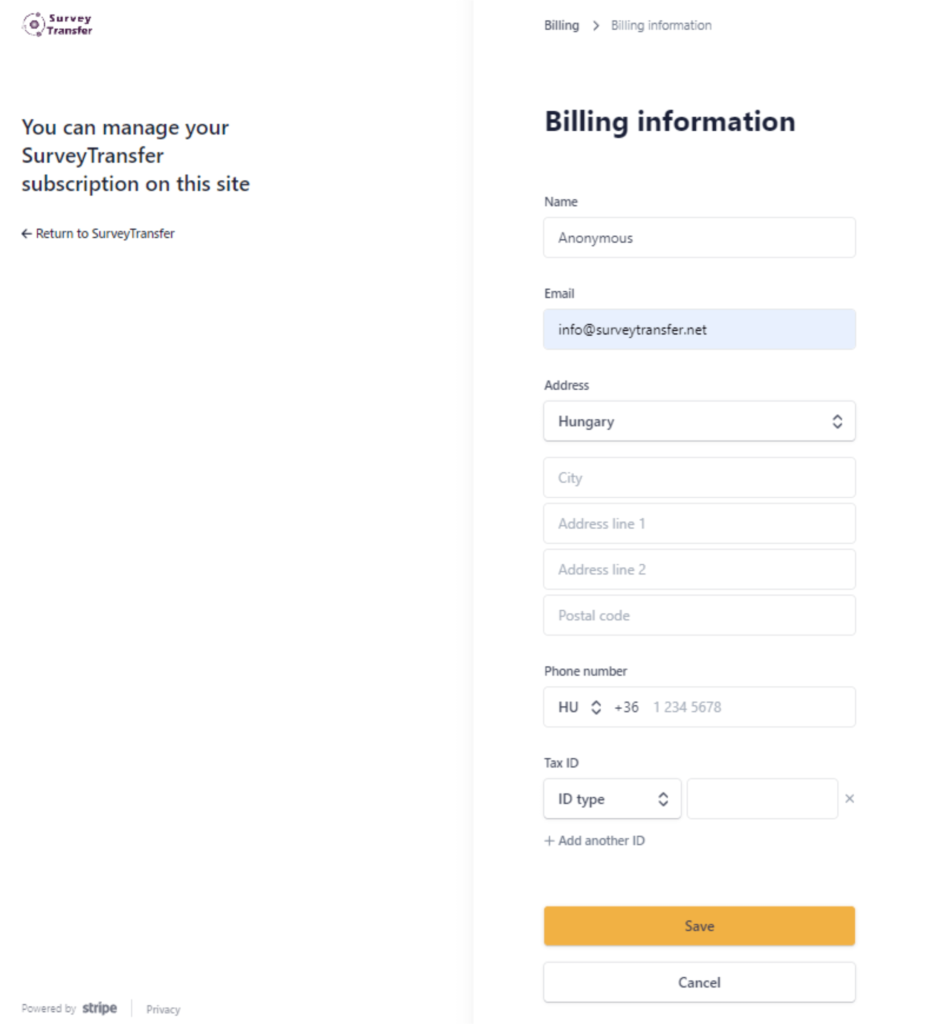Focus the Name input field
The height and width of the screenshot is (1024, 948).
[699, 238]
